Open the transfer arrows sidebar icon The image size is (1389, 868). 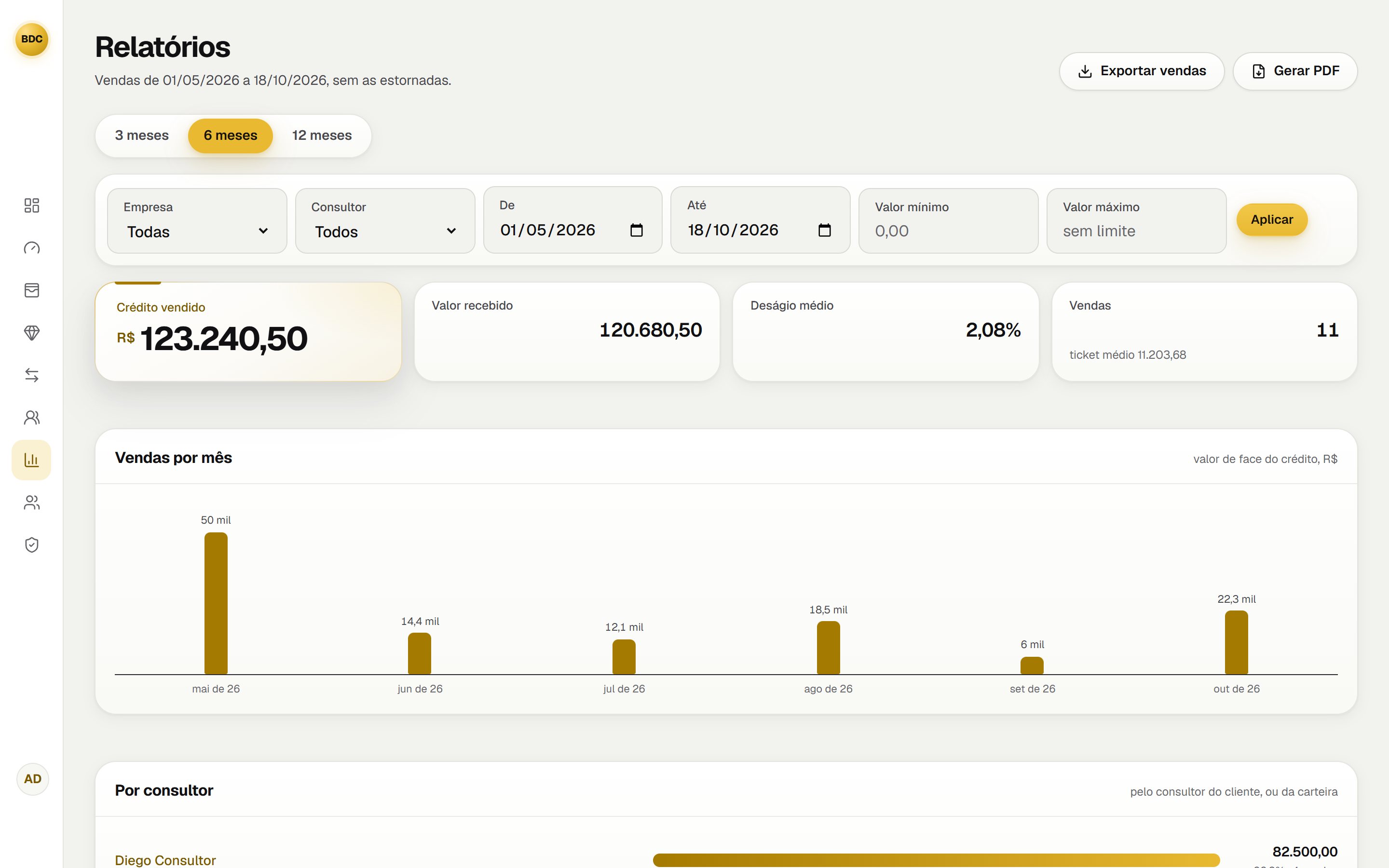click(31, 376)
